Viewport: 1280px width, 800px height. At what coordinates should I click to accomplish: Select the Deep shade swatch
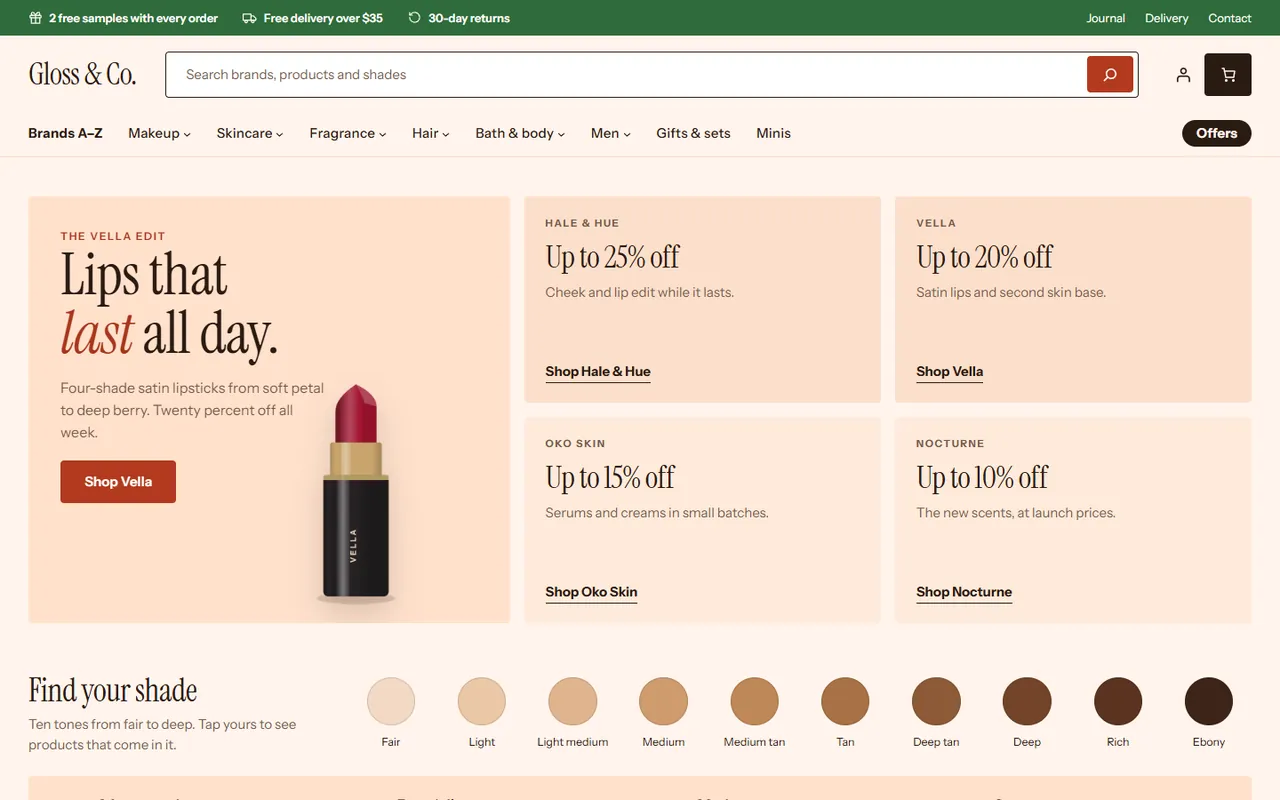[1027, 701]
